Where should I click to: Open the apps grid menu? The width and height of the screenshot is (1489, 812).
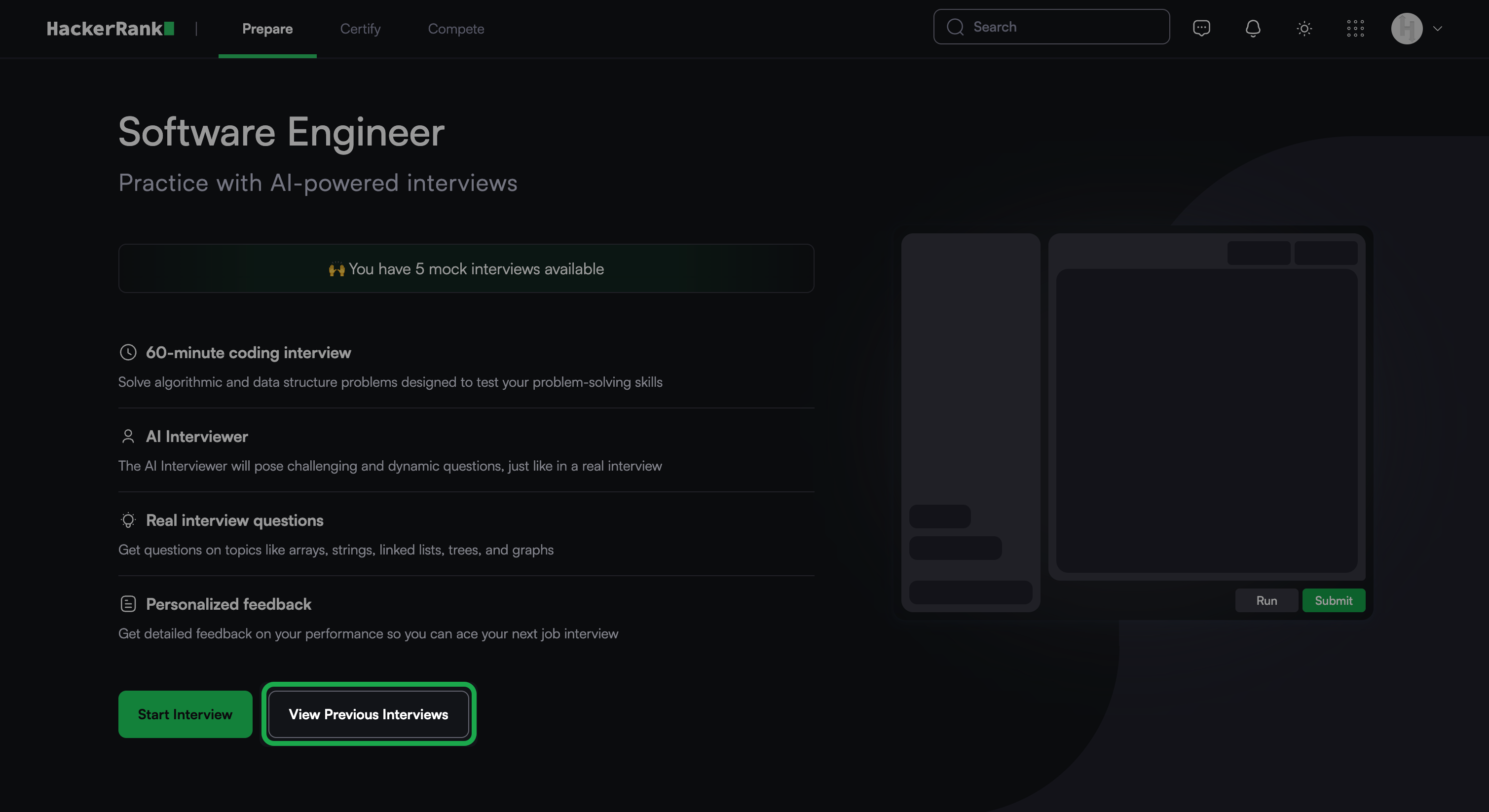[x=1355, y=28]
